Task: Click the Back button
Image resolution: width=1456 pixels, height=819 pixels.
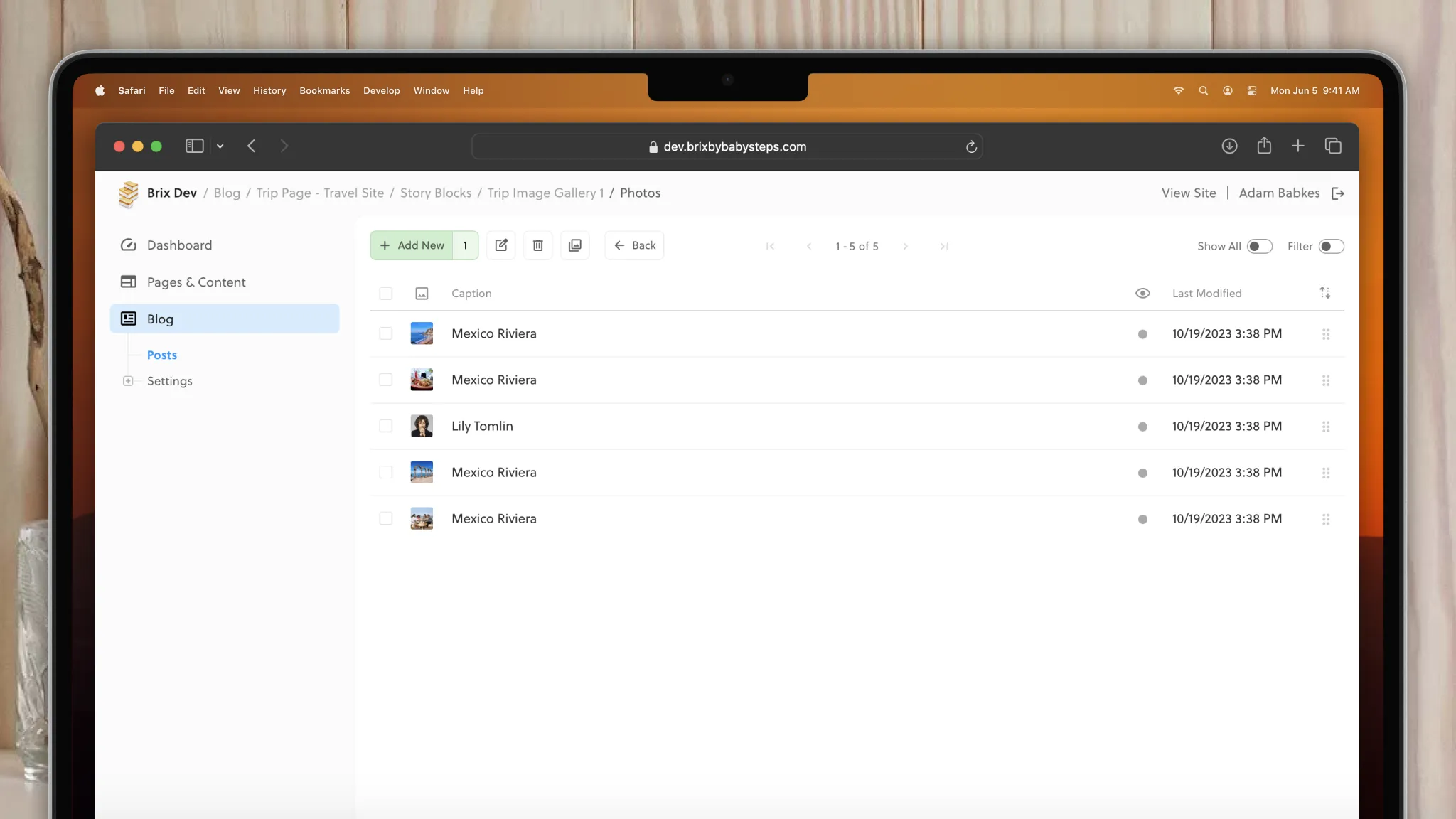Action: point(634,245)
